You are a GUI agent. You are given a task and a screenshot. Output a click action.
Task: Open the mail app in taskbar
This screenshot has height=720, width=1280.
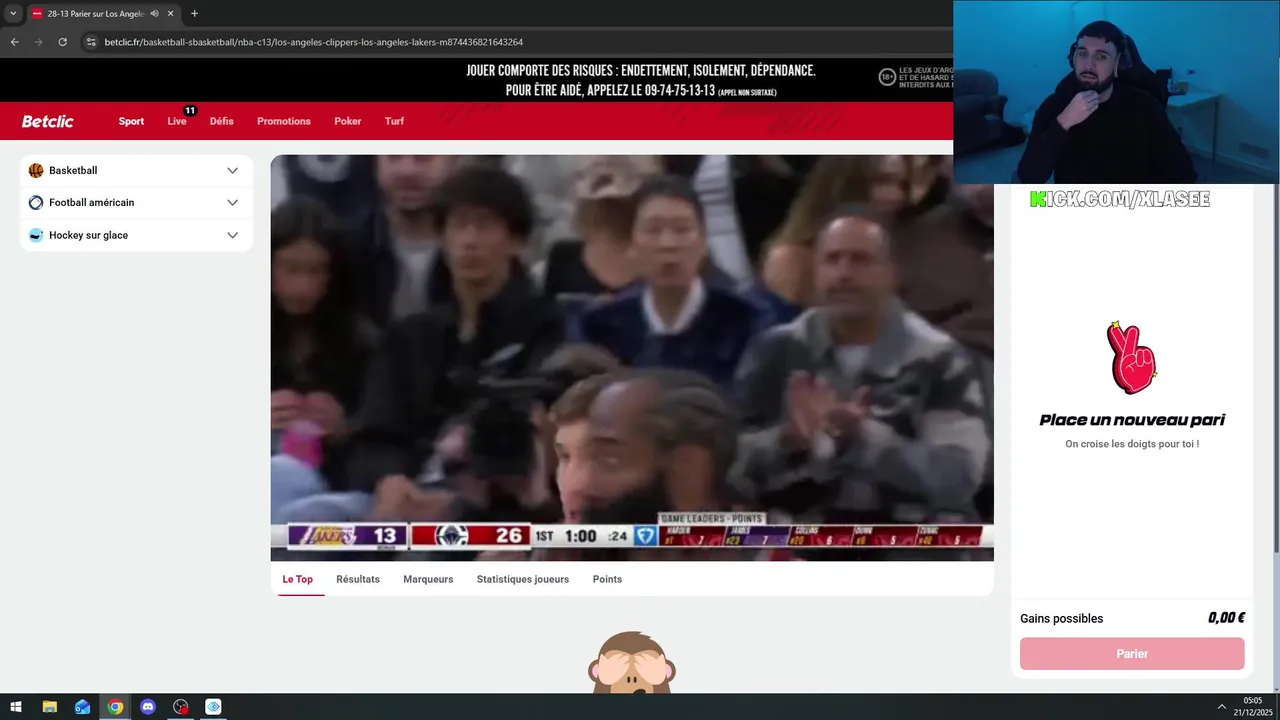pos(82,707)
